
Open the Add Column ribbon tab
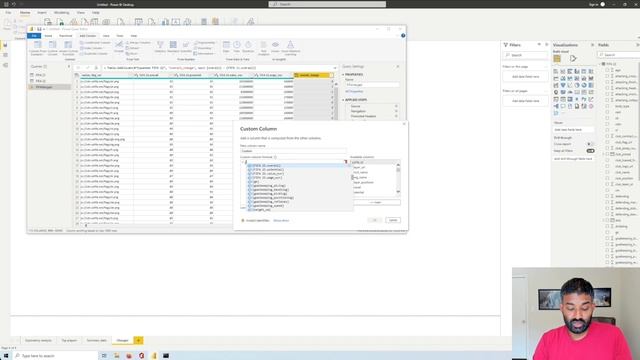87,36
